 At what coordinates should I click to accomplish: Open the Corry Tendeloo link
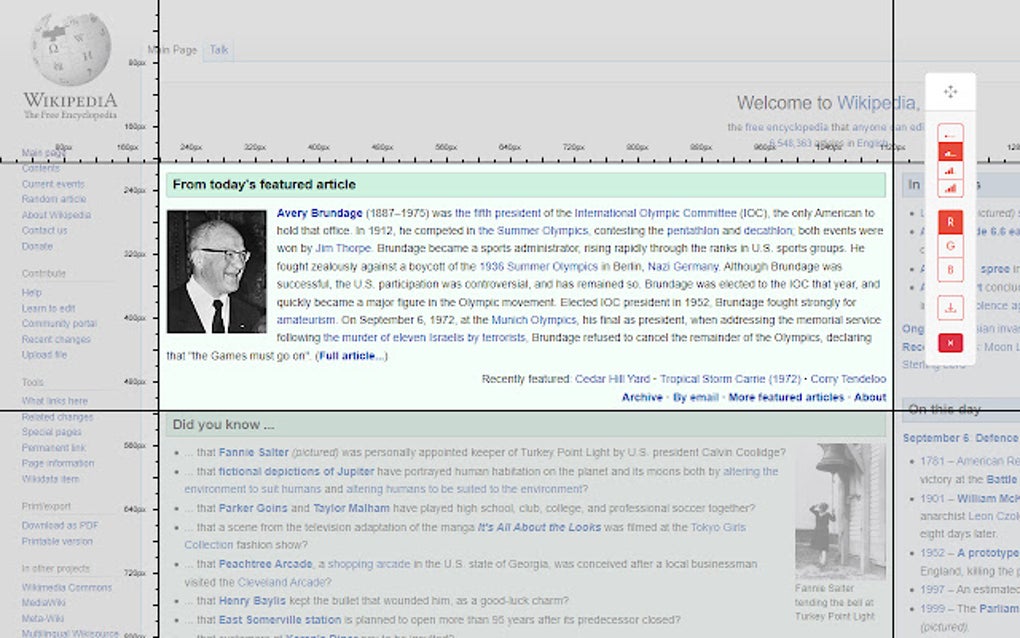(848, 379)
